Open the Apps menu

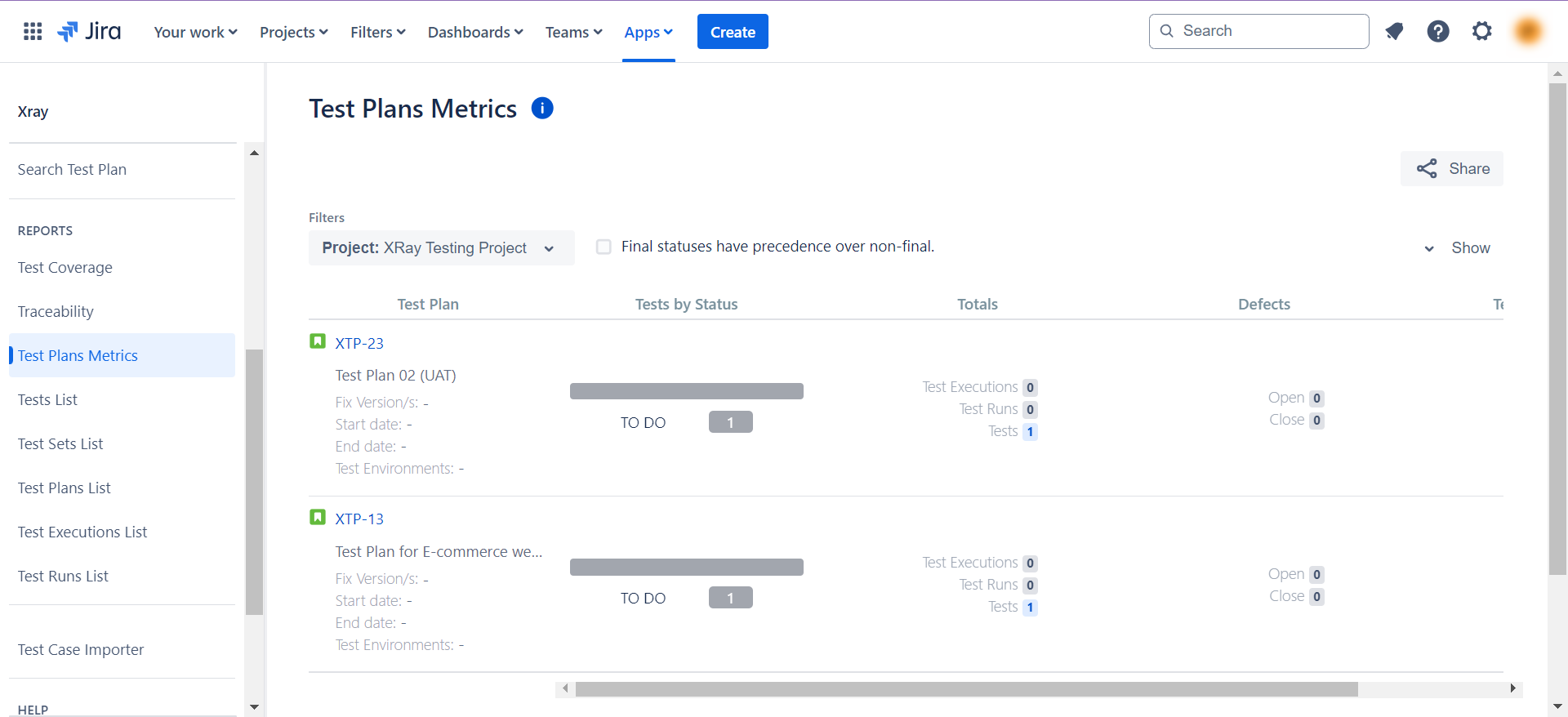[x=648, y=32]
